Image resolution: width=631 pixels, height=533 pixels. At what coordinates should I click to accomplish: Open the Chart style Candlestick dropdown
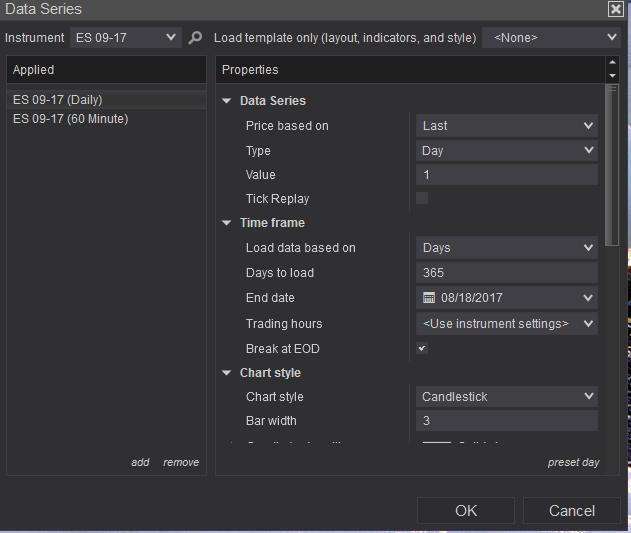506,397
